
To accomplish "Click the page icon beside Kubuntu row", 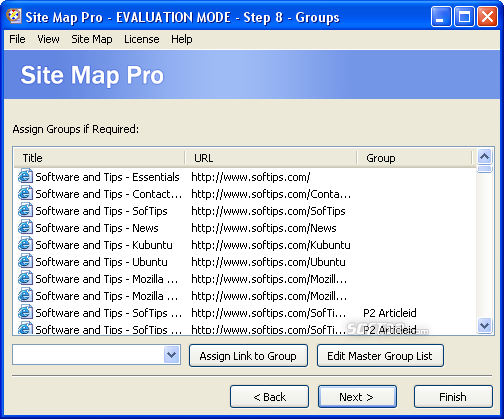I will coord(25,244).
